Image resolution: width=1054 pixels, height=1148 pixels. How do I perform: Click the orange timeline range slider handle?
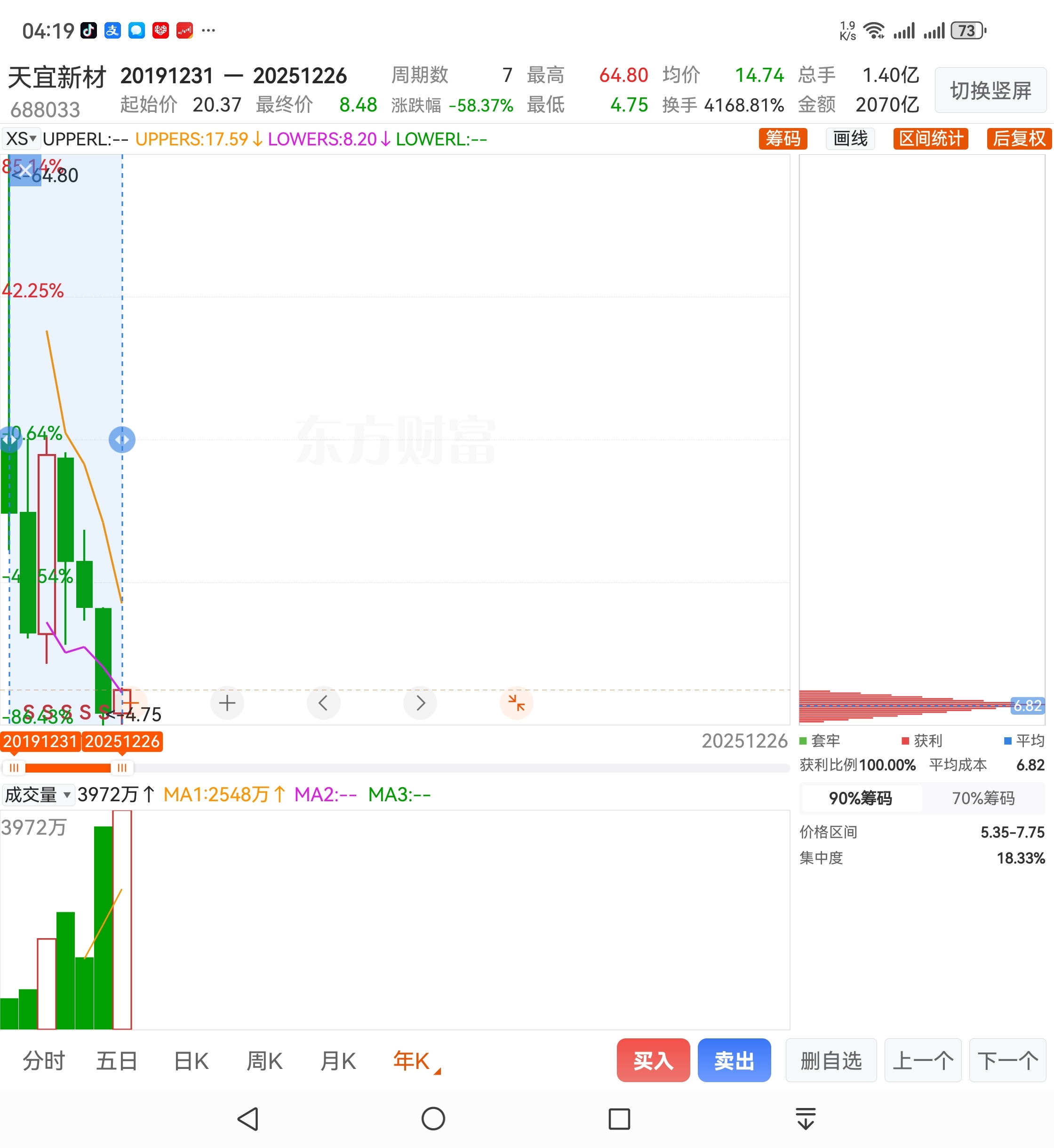tap(121, 768)
